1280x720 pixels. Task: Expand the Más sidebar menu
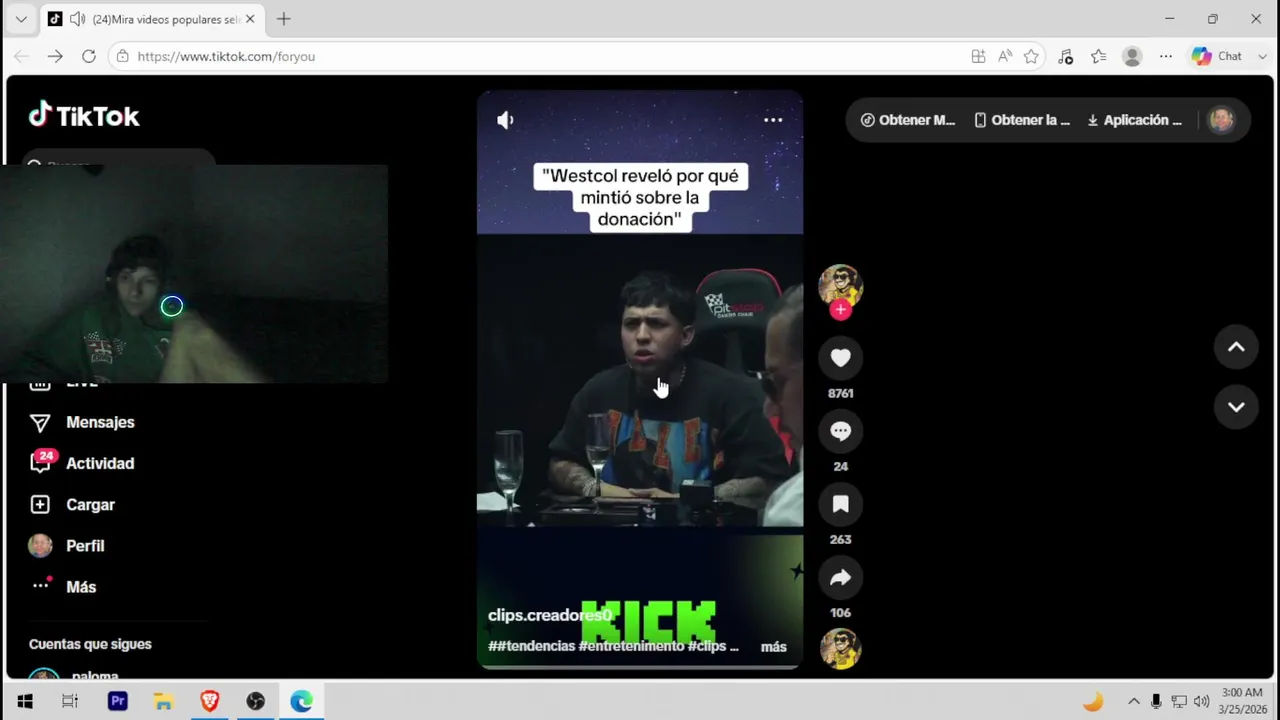(x=63, y=587)
